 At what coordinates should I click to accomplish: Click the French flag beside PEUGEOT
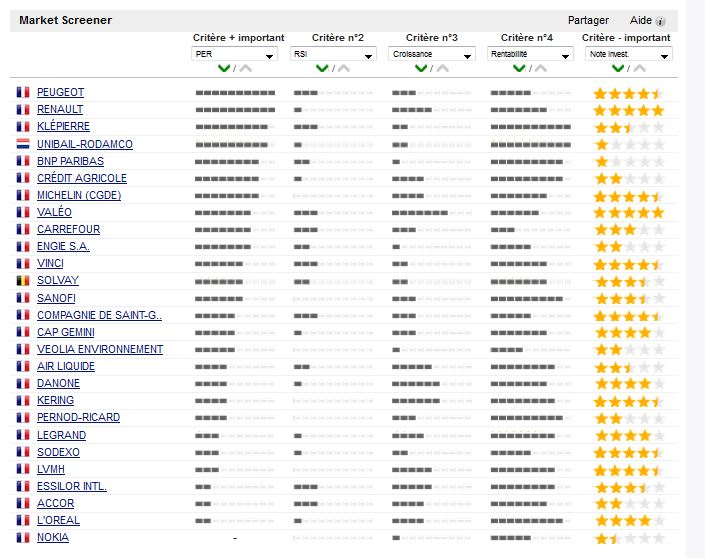coord(23,92)
